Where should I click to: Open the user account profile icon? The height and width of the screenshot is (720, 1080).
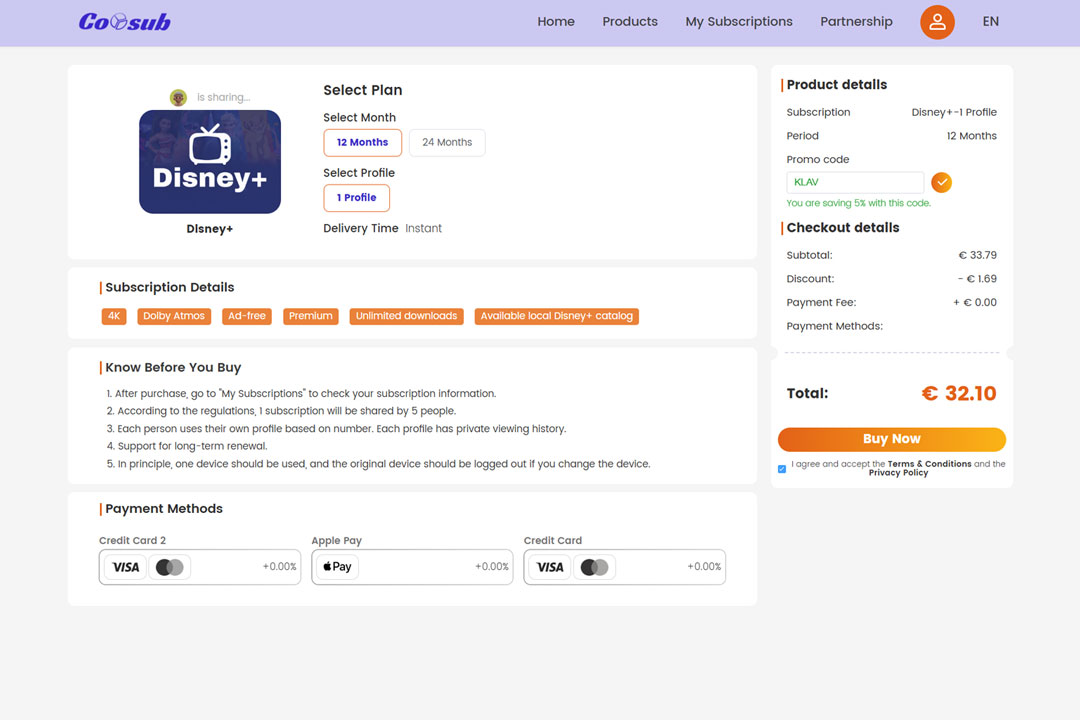[x=937, y=22]
